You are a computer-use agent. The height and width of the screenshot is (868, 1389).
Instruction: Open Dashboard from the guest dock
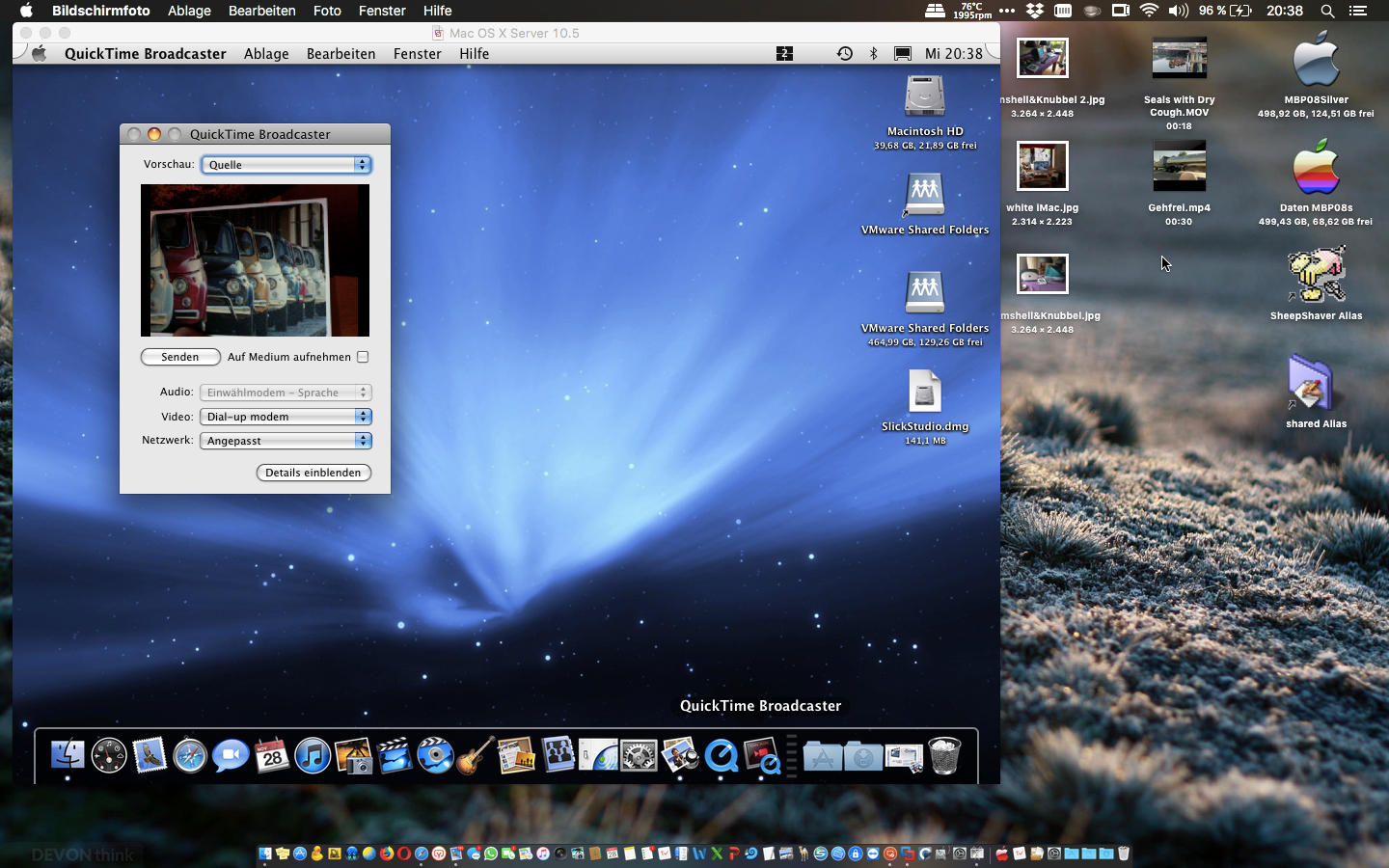(x=109, y=755)
